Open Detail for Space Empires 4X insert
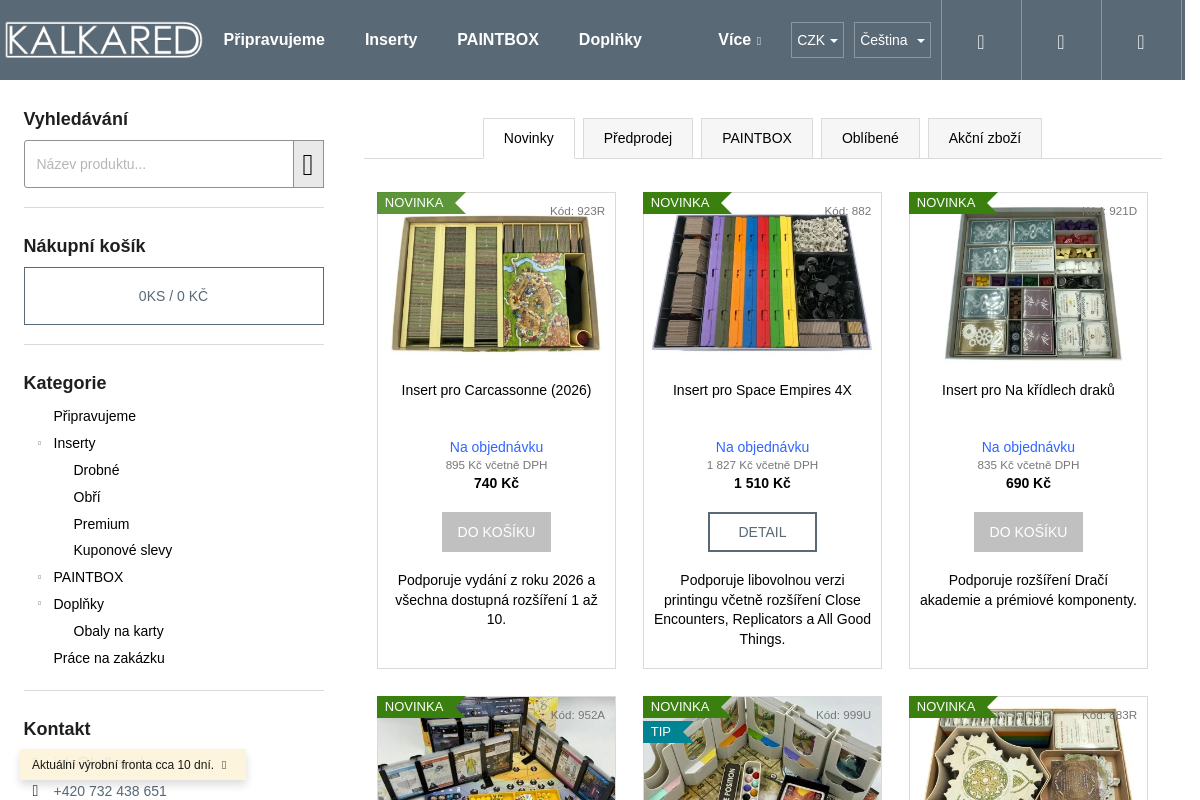The width and height of the screenshot is (1200, 800). coord(762,532)
